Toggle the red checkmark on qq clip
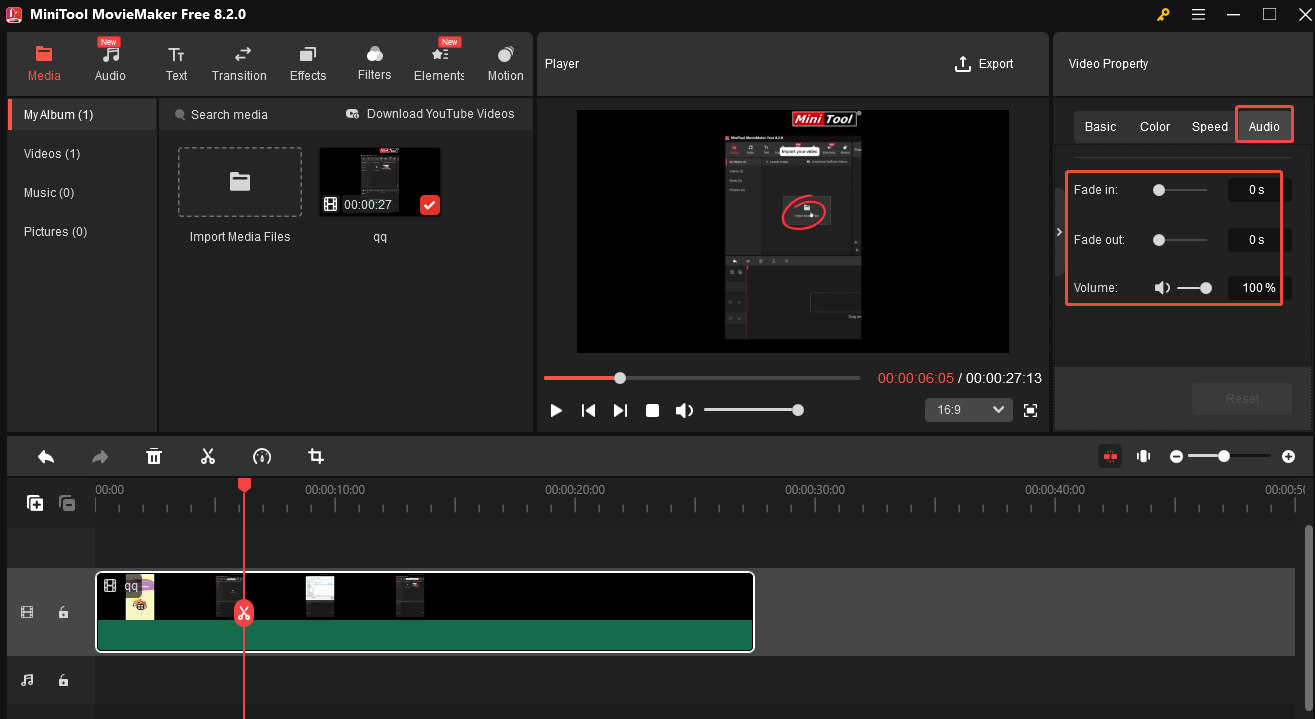Image resolution: width=1315 pixels, height=719 pixels. pos(429,205)
